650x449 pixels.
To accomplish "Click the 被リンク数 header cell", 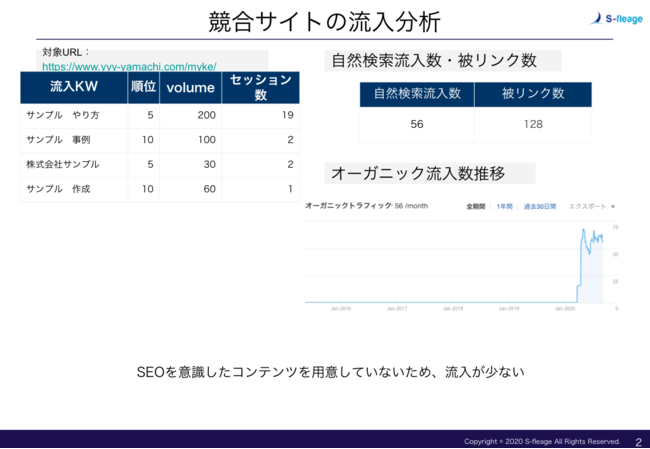I will [532, 94].
